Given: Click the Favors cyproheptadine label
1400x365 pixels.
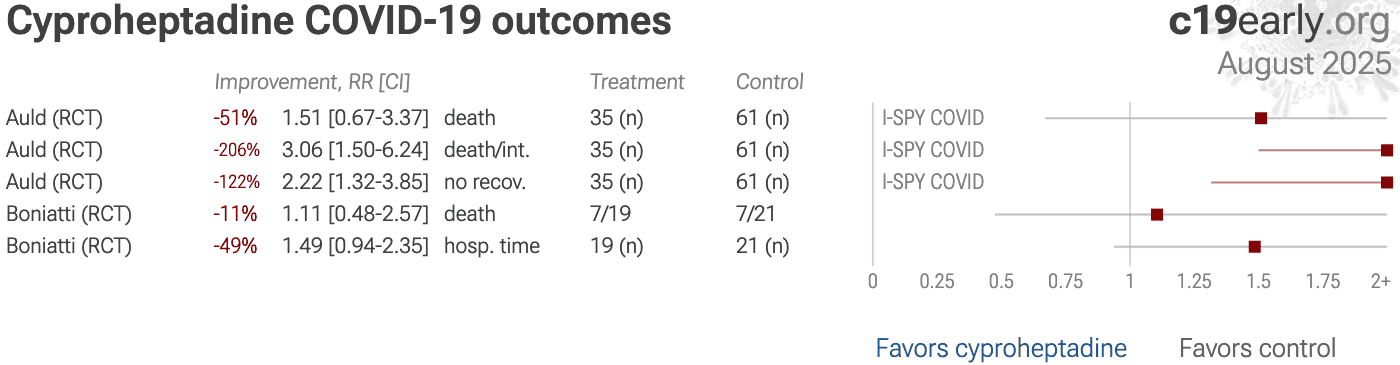Looking at the screenshot, I should pyautogui.click(x=1001, y=348).
